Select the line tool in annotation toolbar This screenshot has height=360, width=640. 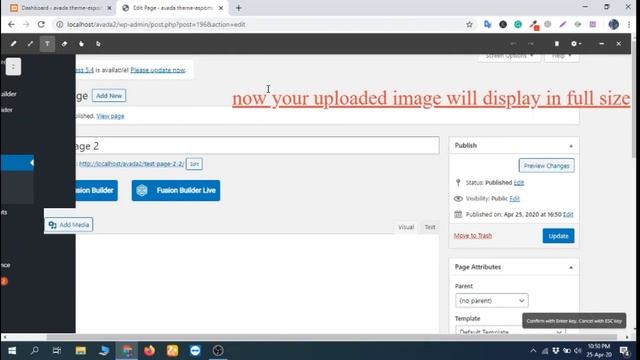[30, 44]
